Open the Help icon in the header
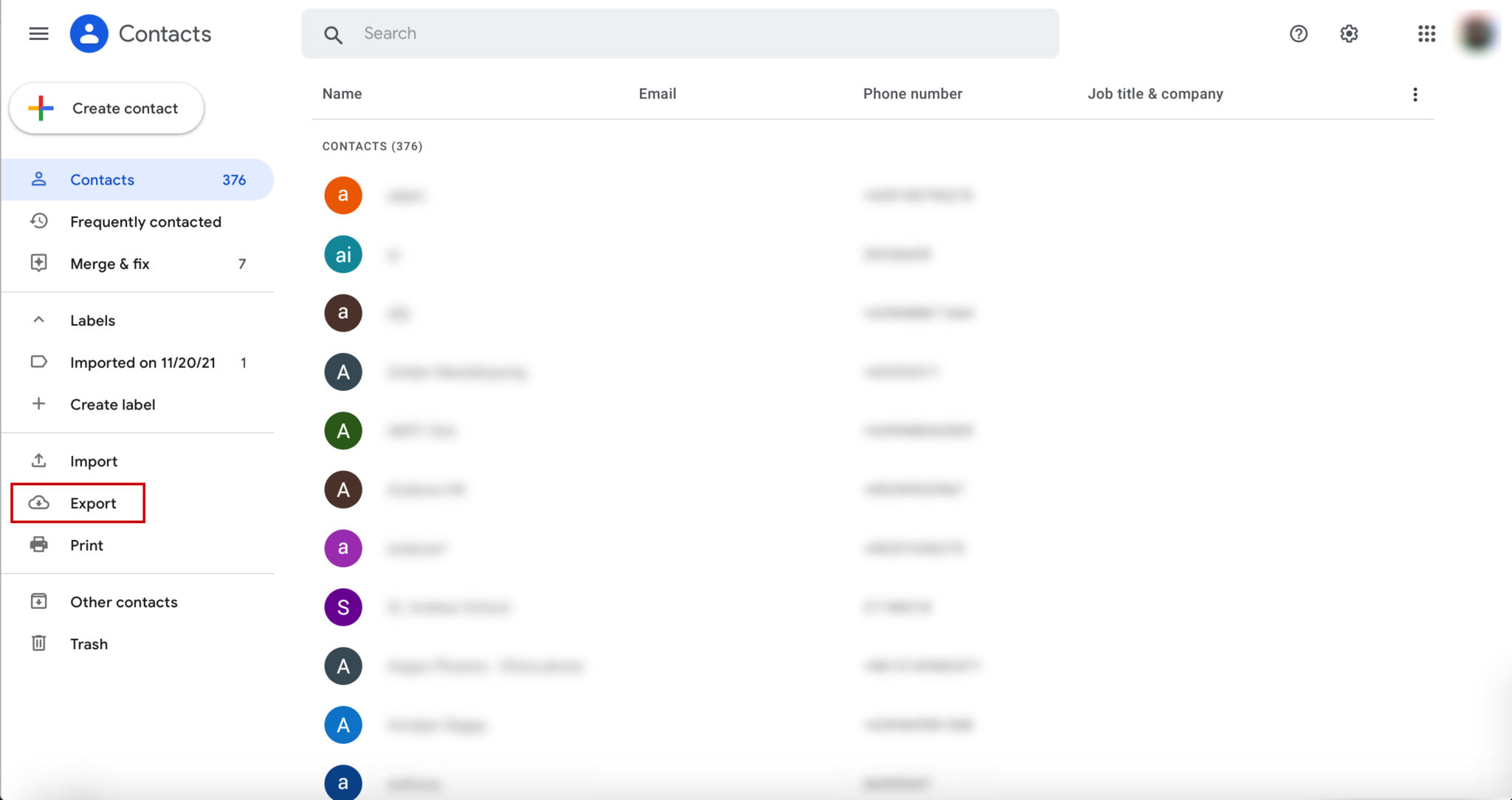Screen dimensions: 1512x800 pyautogui.click(x=1299, y=34)
